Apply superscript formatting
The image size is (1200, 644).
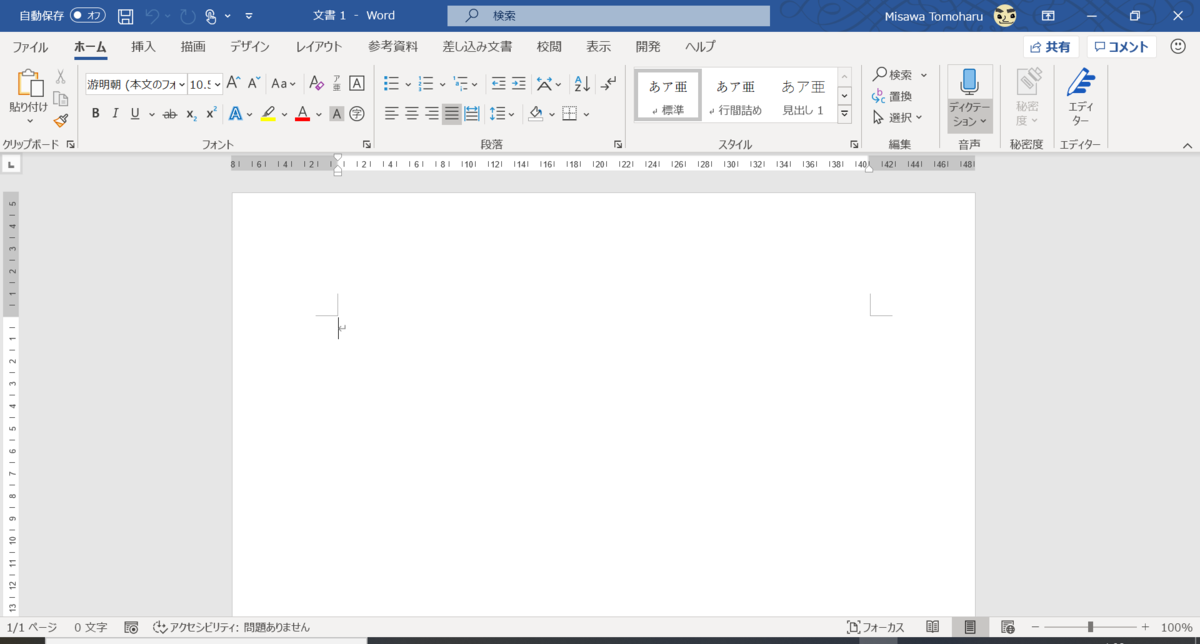(x=211, y=114)
